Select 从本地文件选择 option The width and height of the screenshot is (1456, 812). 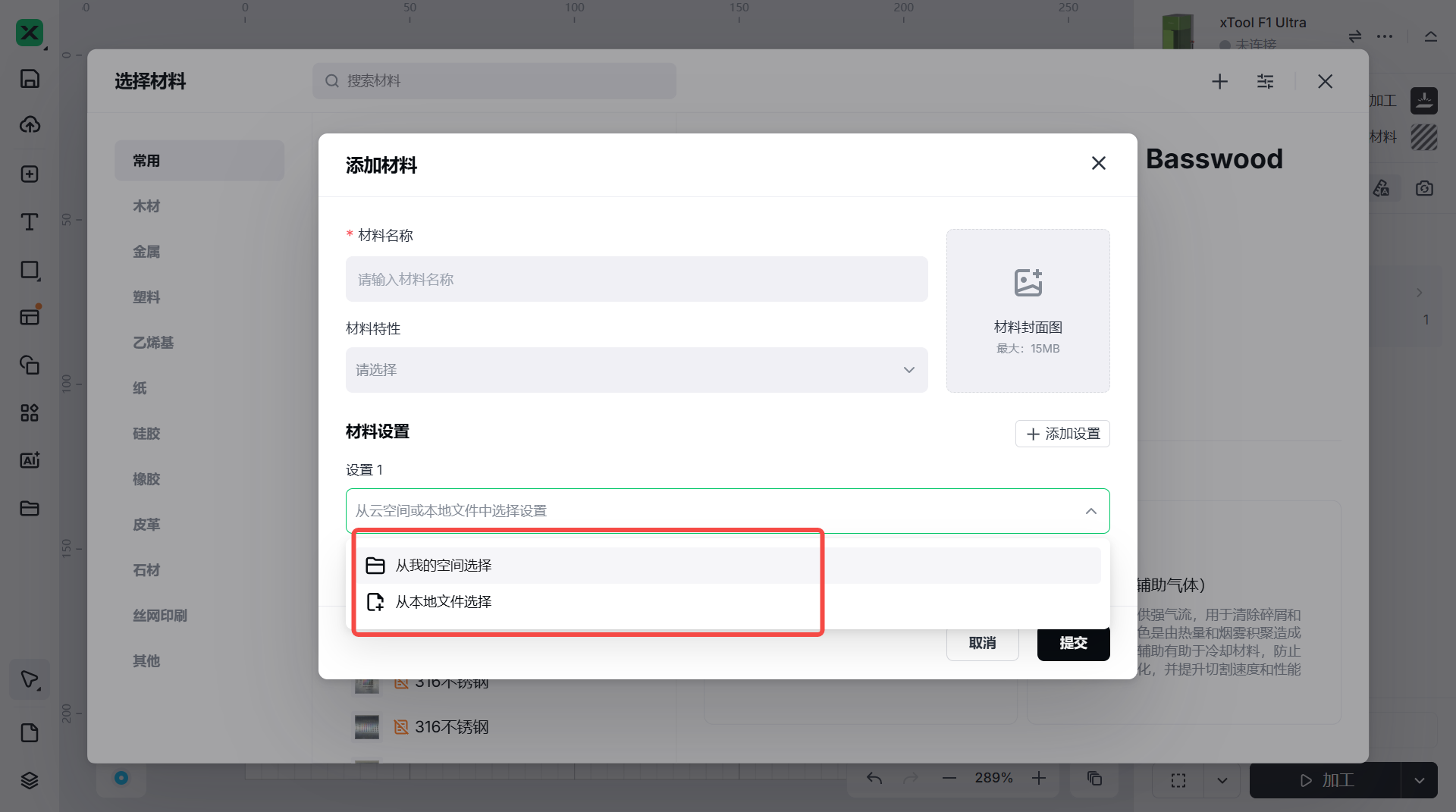(x=444, y=602)
